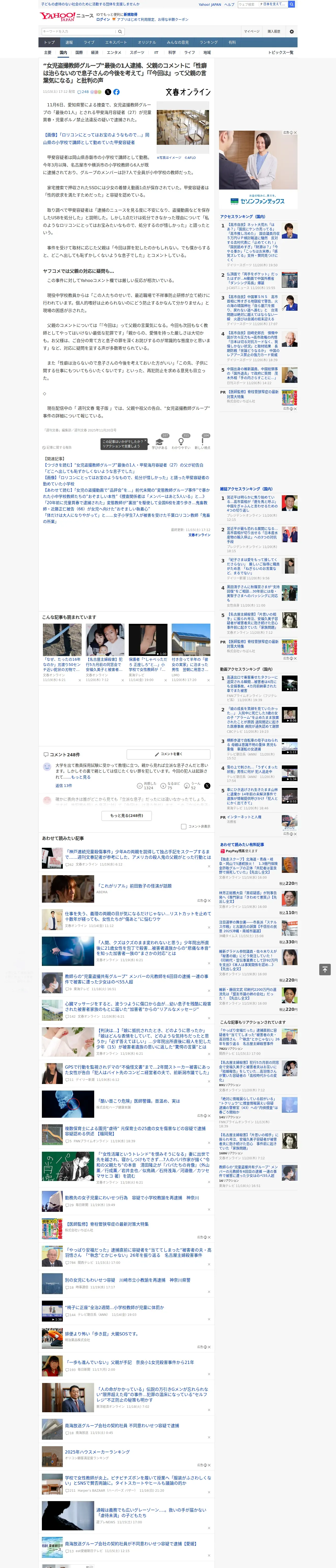Open the settings gear in the header
Viewport: 336px width, 1568px height.
292,32
